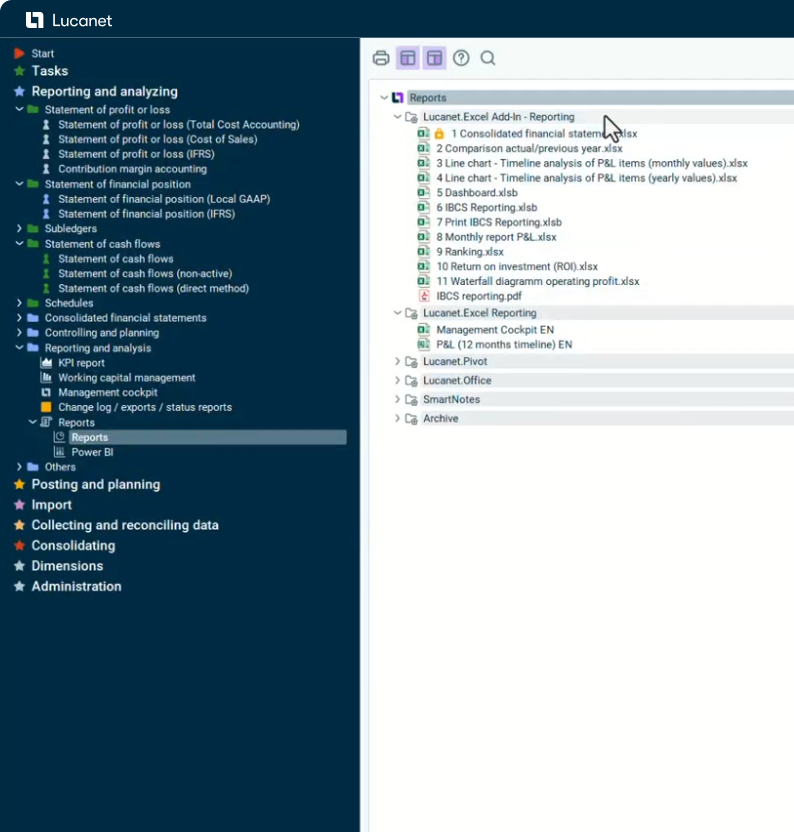This screenshot has height=832, width=794.
Task: Select Statement of profit or loss (IFRS)
Action: (134, 154)
